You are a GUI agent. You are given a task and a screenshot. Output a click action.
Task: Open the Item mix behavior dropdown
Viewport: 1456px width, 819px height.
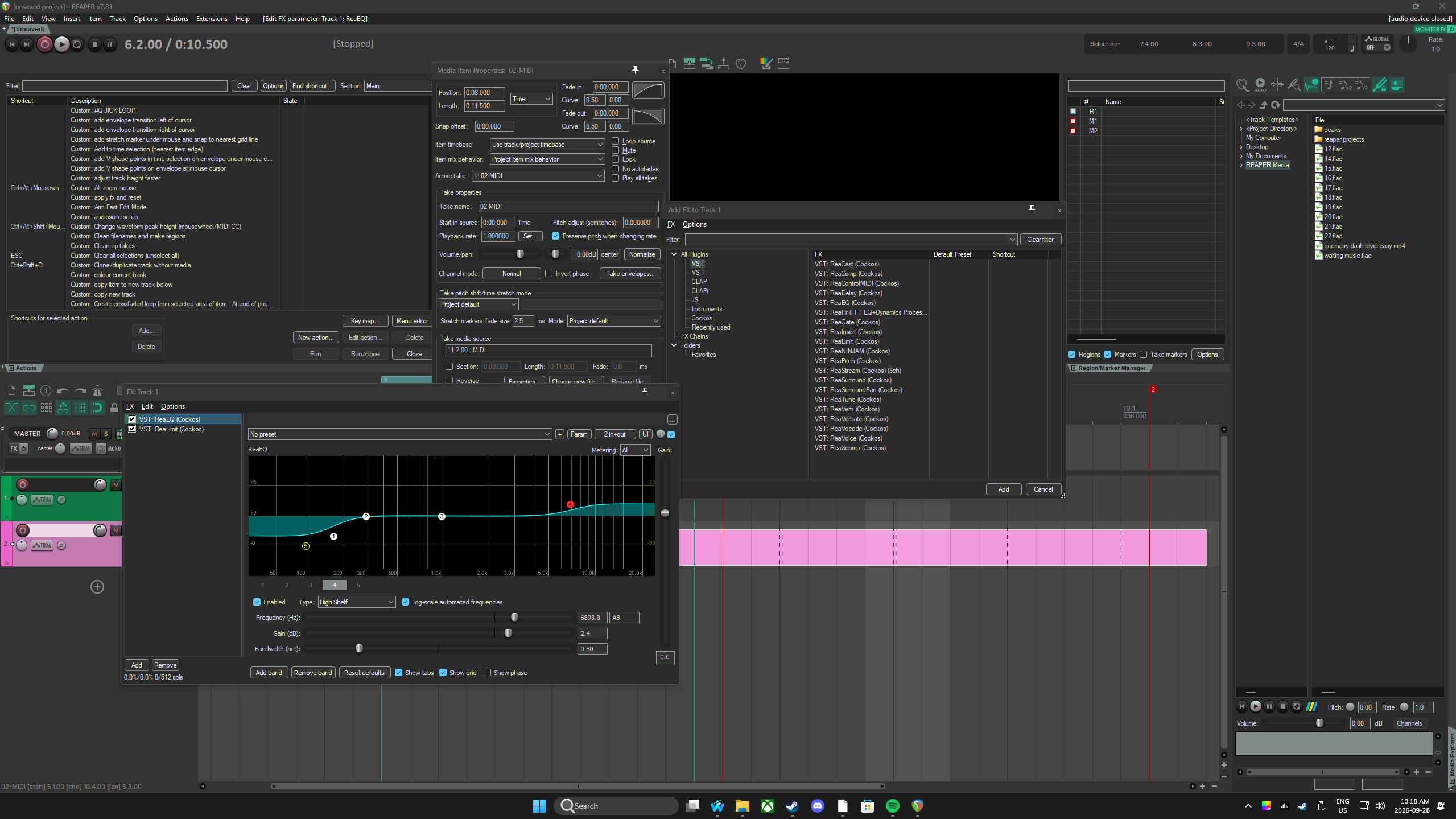pyautogui.click(x=547, y=159)
